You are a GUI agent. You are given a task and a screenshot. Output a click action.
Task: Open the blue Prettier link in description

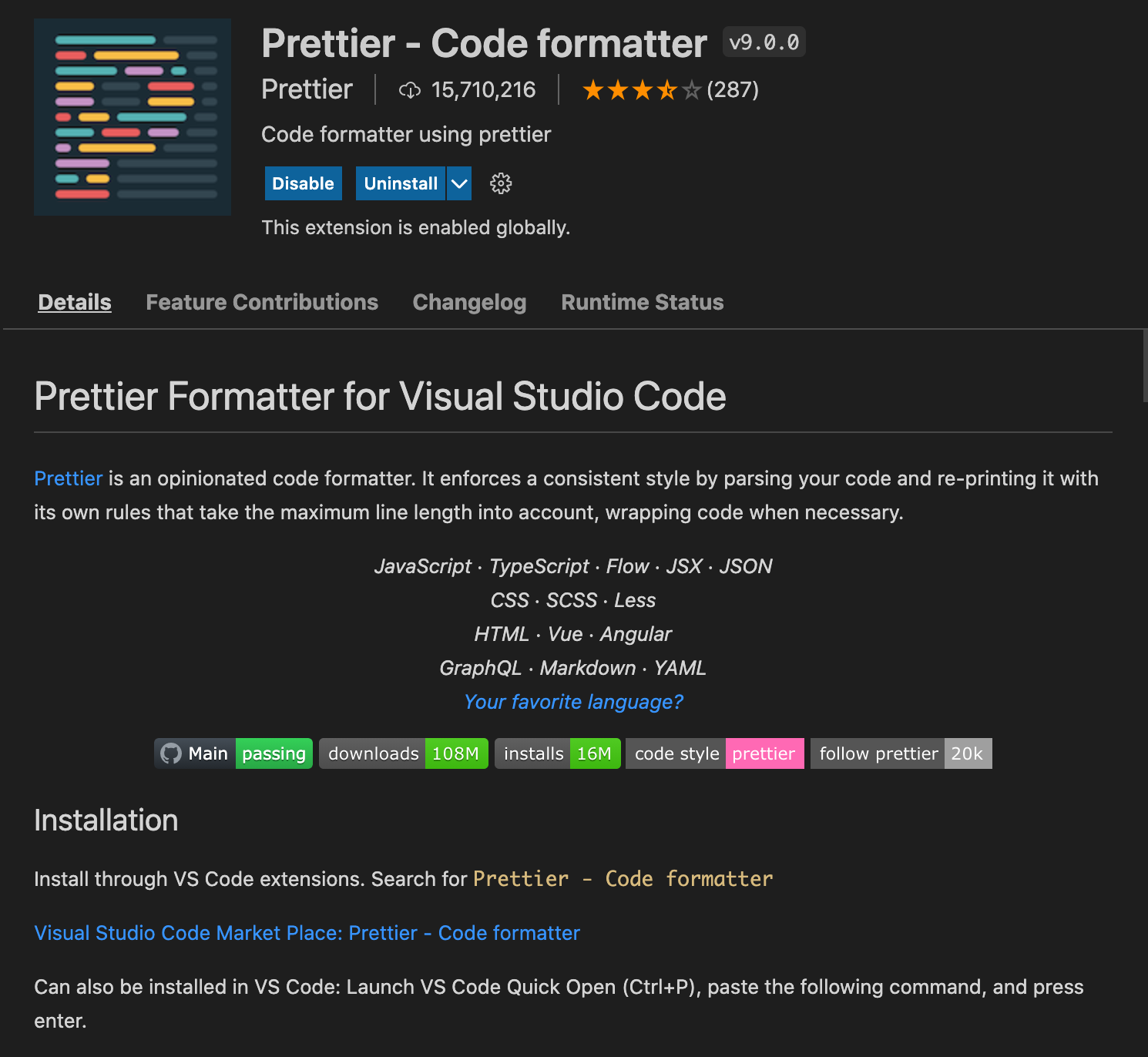[69, 478]
